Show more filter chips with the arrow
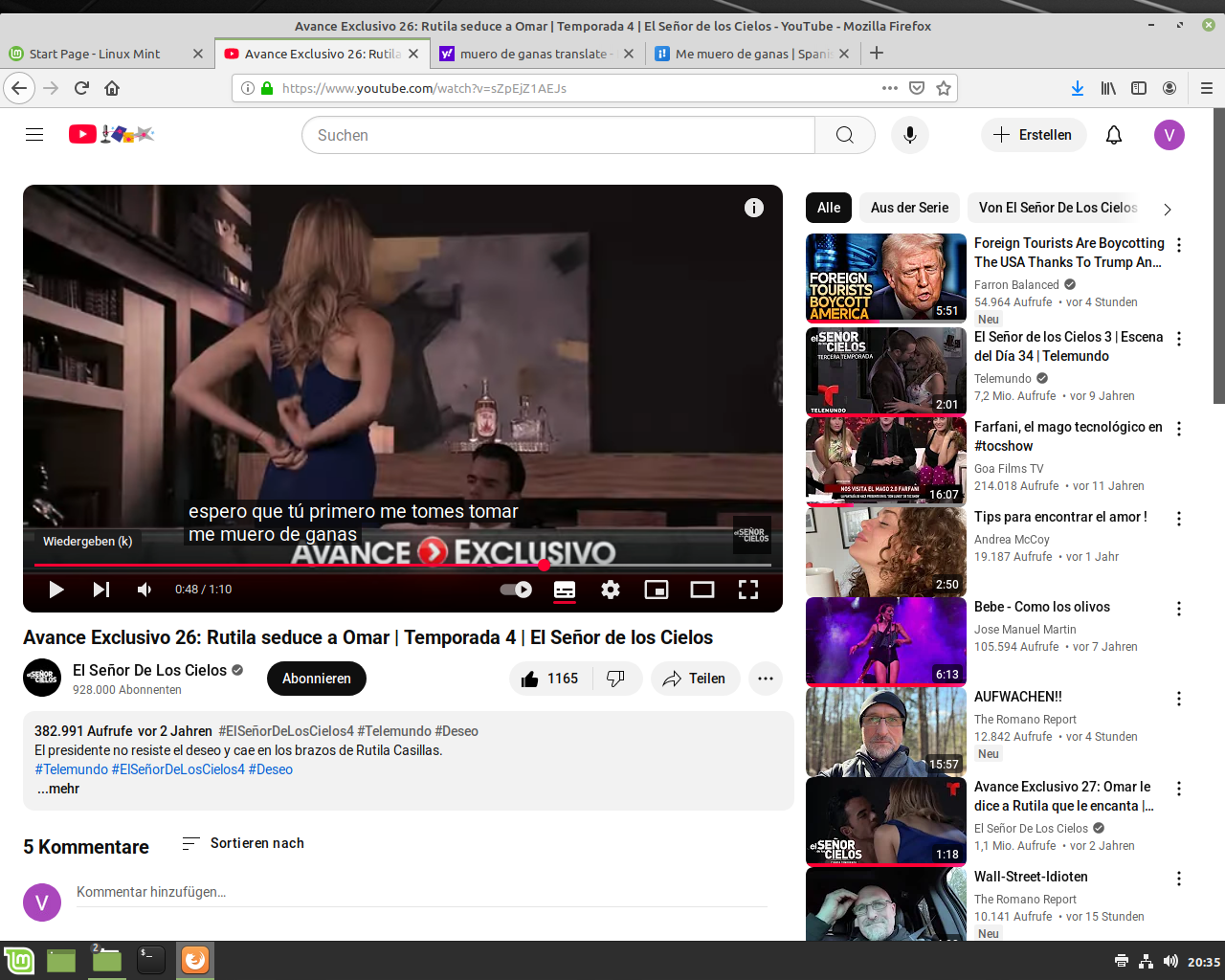Viewport: 1225px width, 980px height. pyautogui.click(x=1167, y=209)
